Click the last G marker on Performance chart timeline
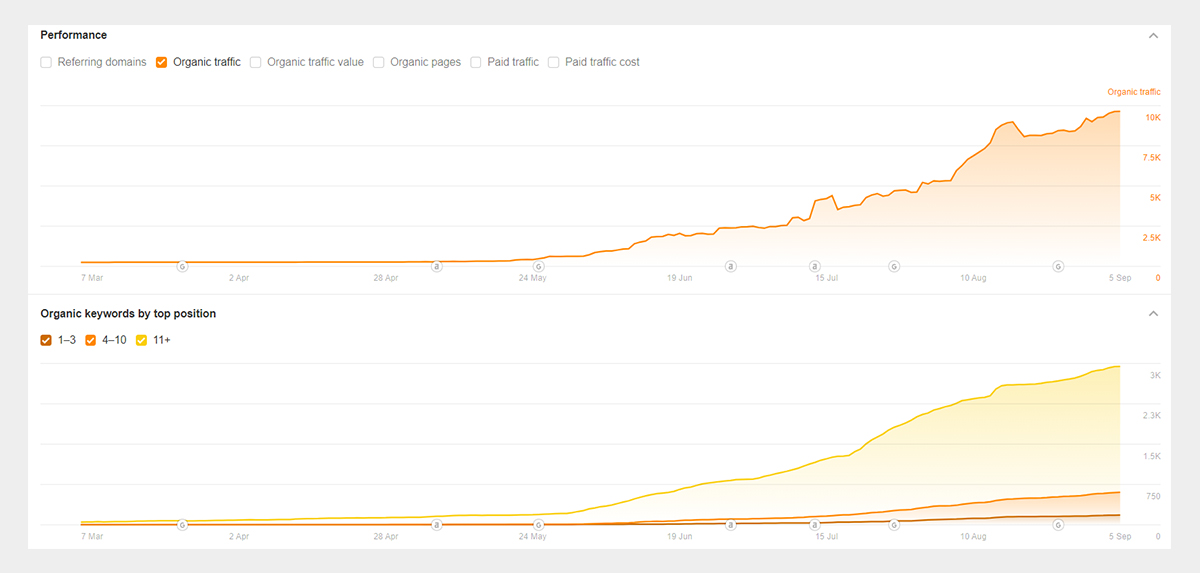 tap(1058, 266)
